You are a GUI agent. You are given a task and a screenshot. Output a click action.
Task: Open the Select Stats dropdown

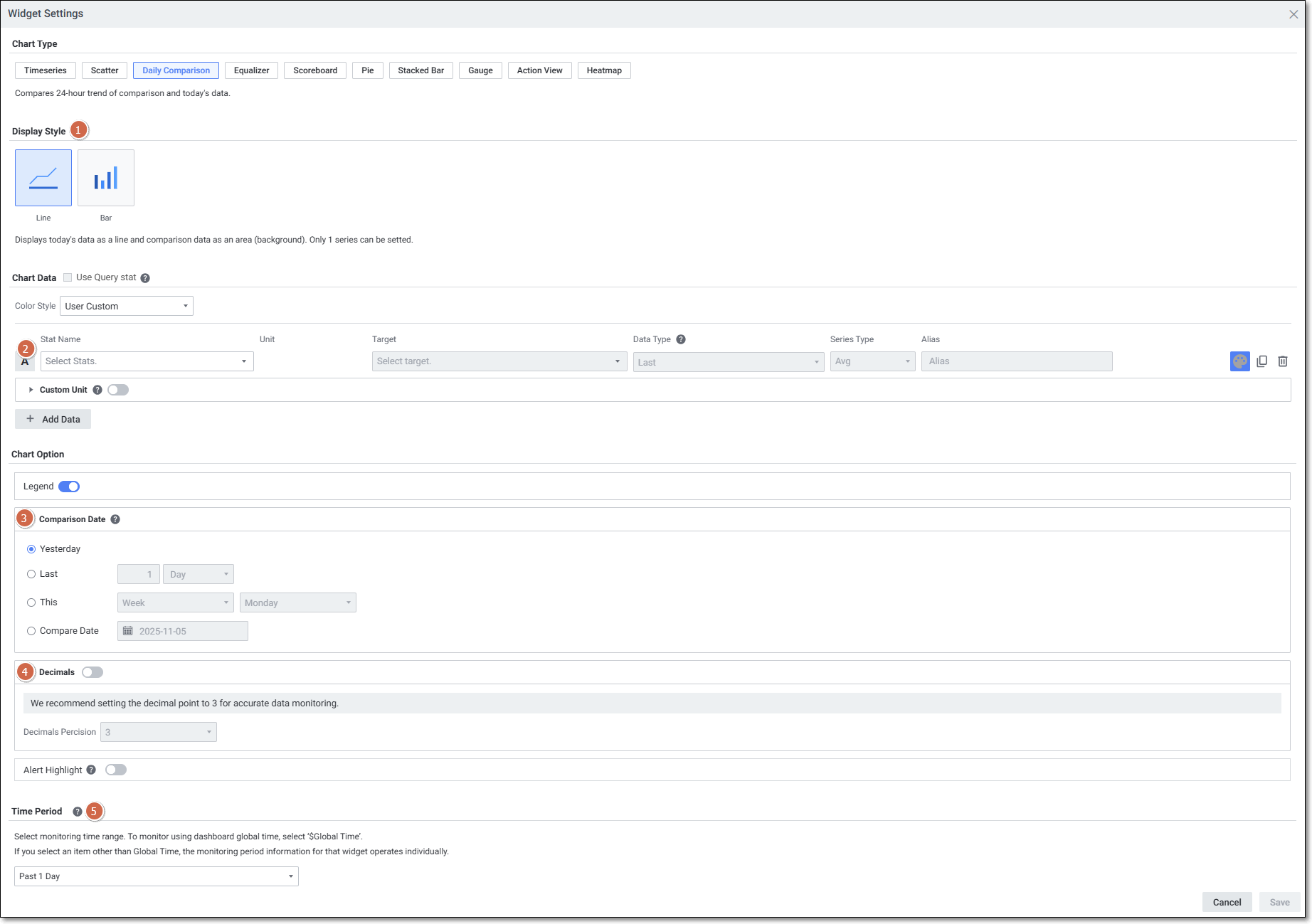[x=147, y=361]
